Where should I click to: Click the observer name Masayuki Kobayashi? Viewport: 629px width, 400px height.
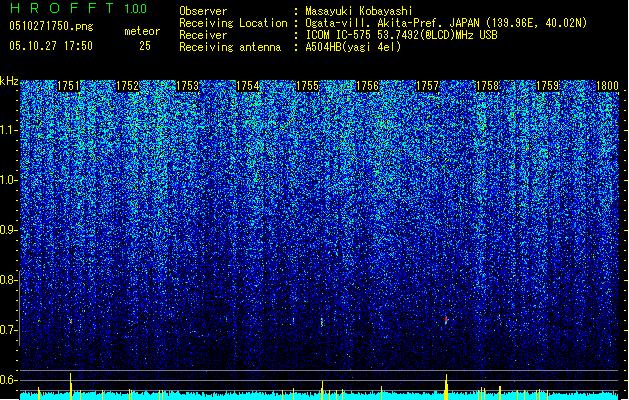[359, 11]
